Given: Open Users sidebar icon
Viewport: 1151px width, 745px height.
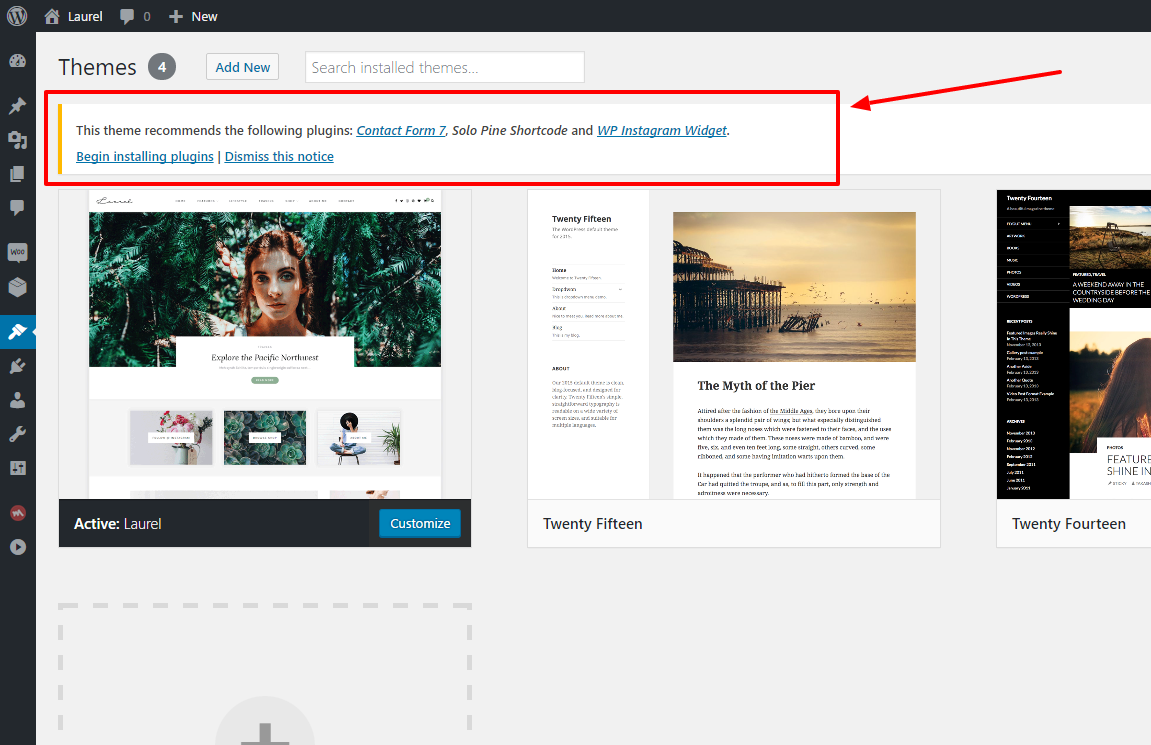Looking at the screenshot, I should pyautogui.click(x=18, y=400).
